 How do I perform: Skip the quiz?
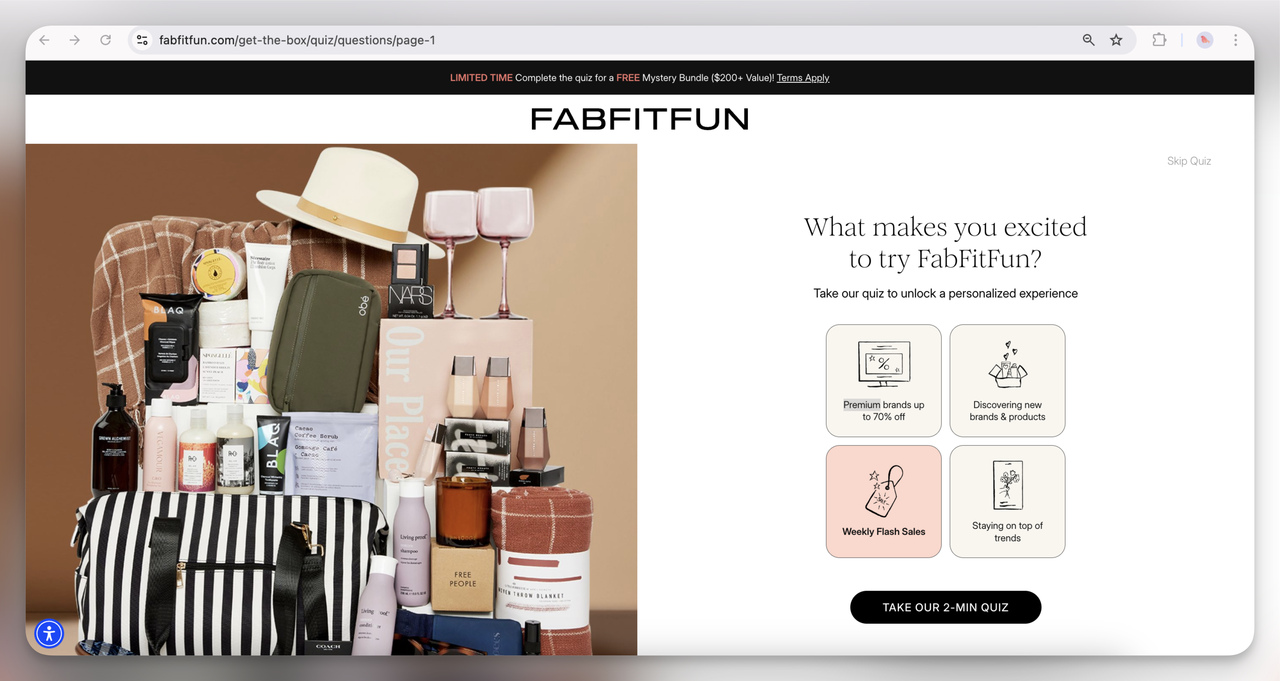click(x=1189, y=161)
